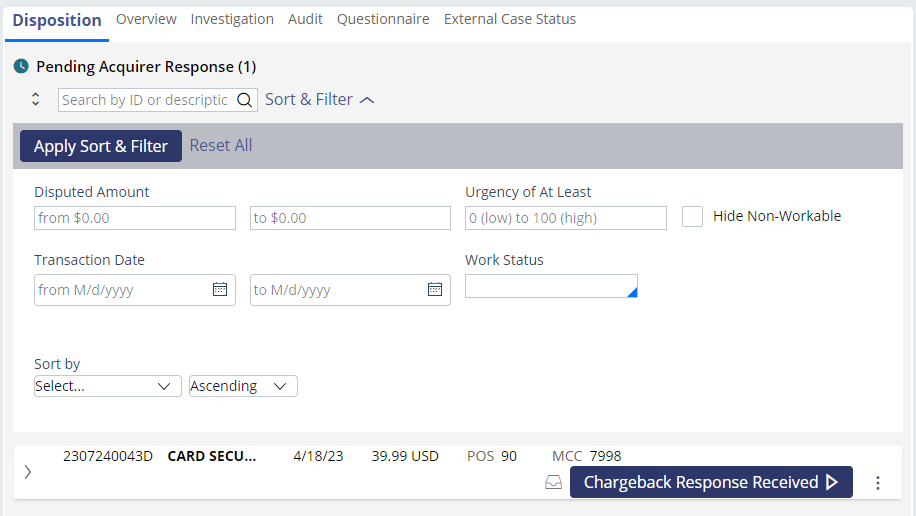Open the External Case Status tab
The width and height of the screenshot is (916, 516).
tap(509, 19)
